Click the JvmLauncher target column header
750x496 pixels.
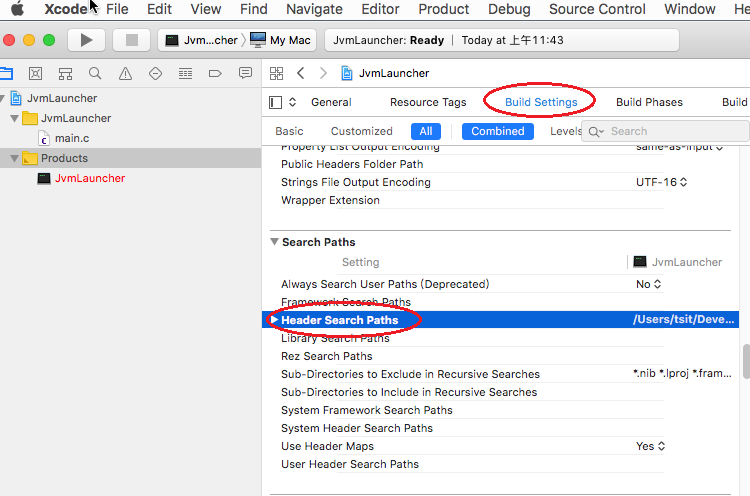pos(678,262)
